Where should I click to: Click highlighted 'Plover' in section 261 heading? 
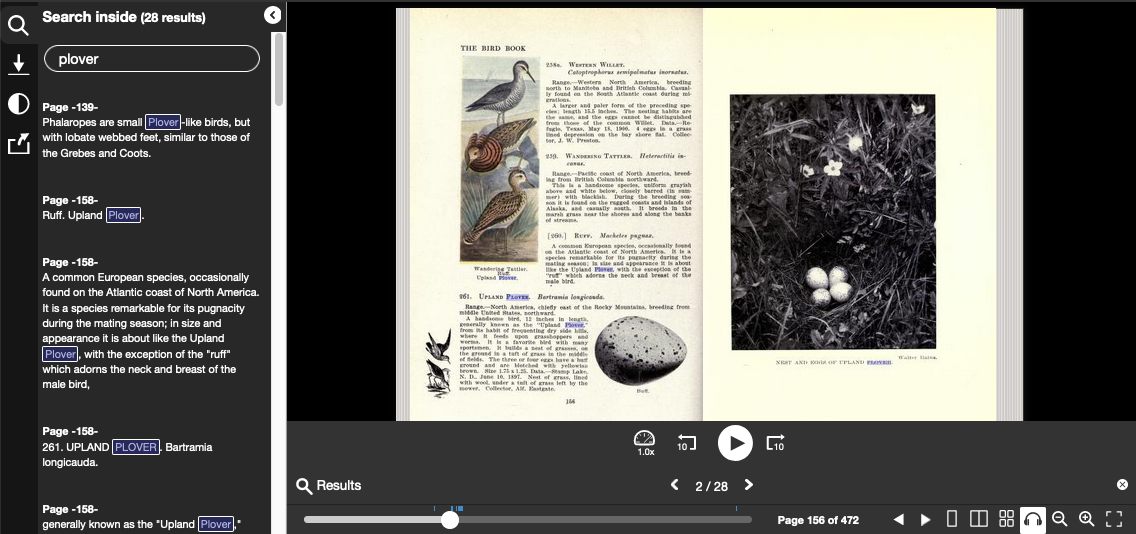pos(518,297)
